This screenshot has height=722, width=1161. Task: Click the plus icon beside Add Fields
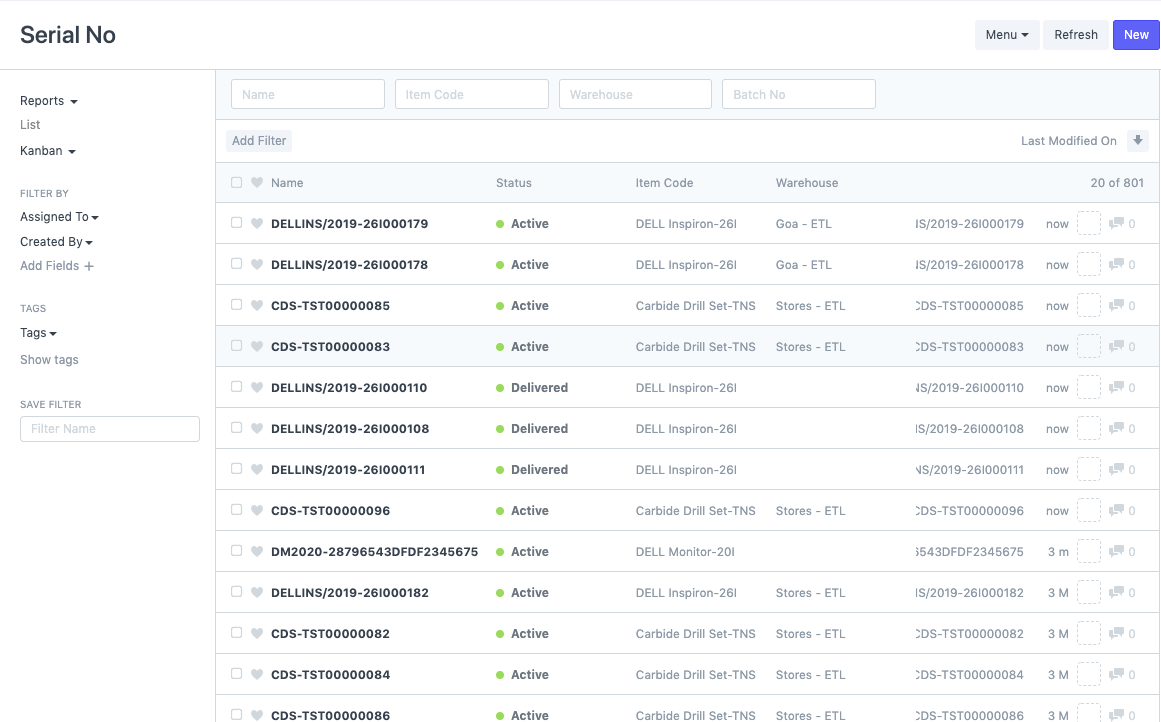click(89, 266)
